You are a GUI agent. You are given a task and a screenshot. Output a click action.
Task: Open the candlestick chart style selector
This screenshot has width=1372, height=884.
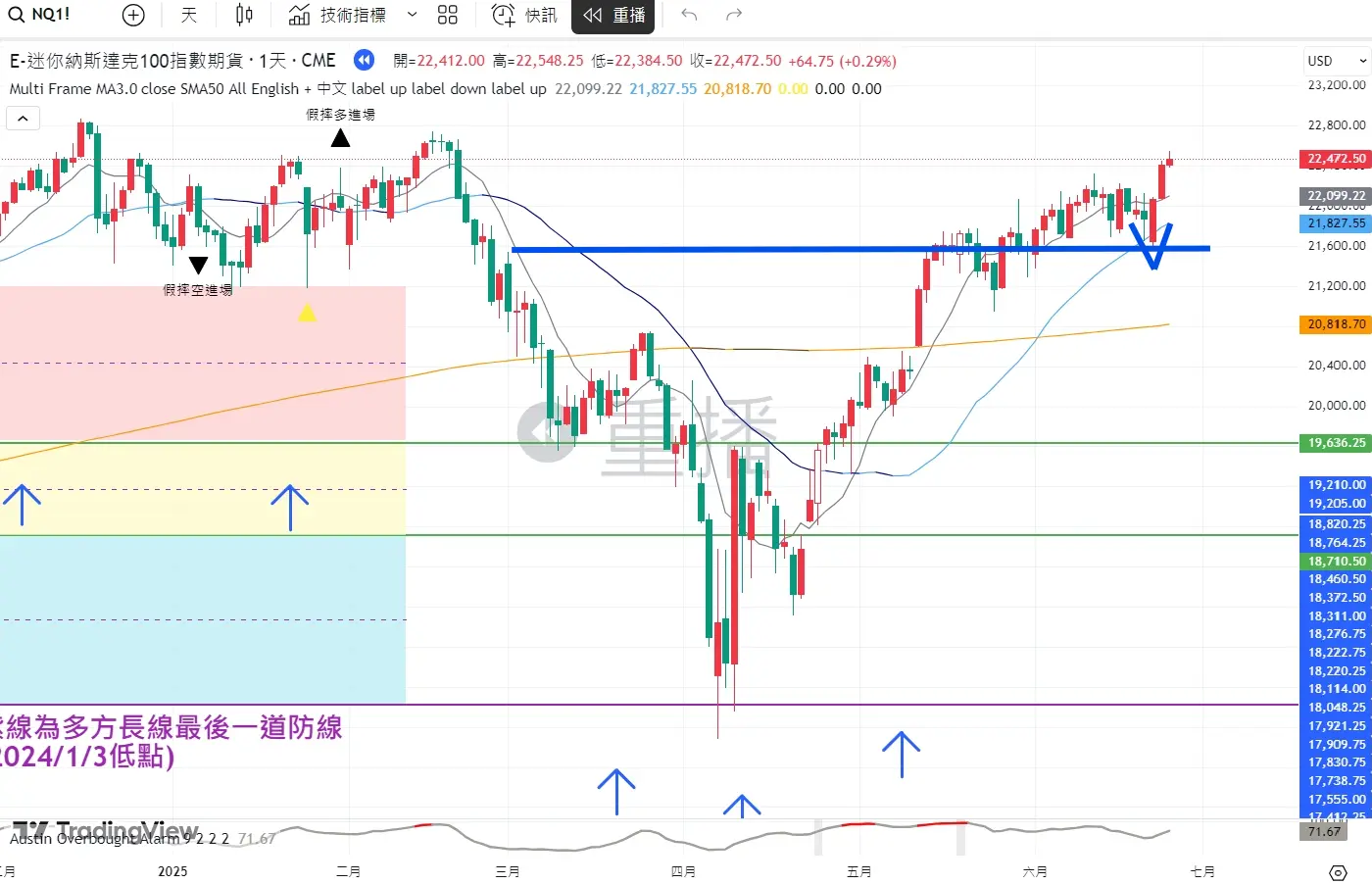pos(244,15)
